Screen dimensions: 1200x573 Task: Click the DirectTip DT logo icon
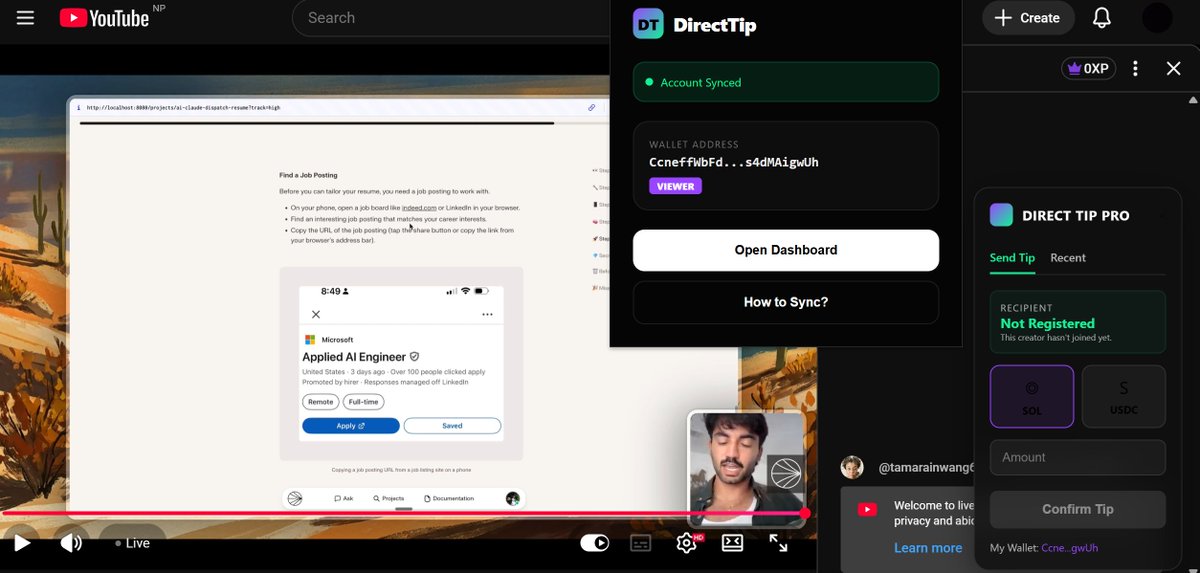pyautogui.click(x=648, y=24)
